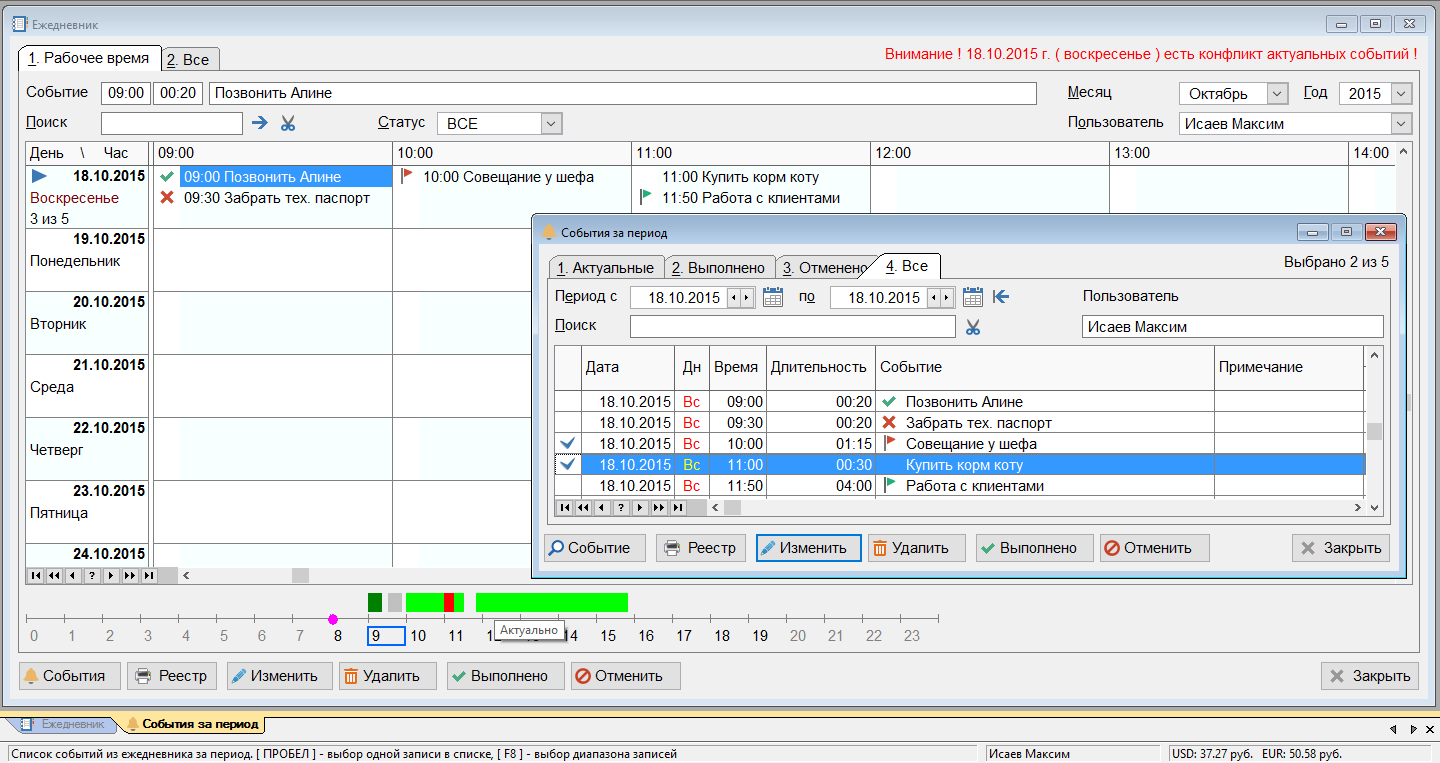Open the Пользователь dropdown with Исаев Максим

[x=1400, y=124]
